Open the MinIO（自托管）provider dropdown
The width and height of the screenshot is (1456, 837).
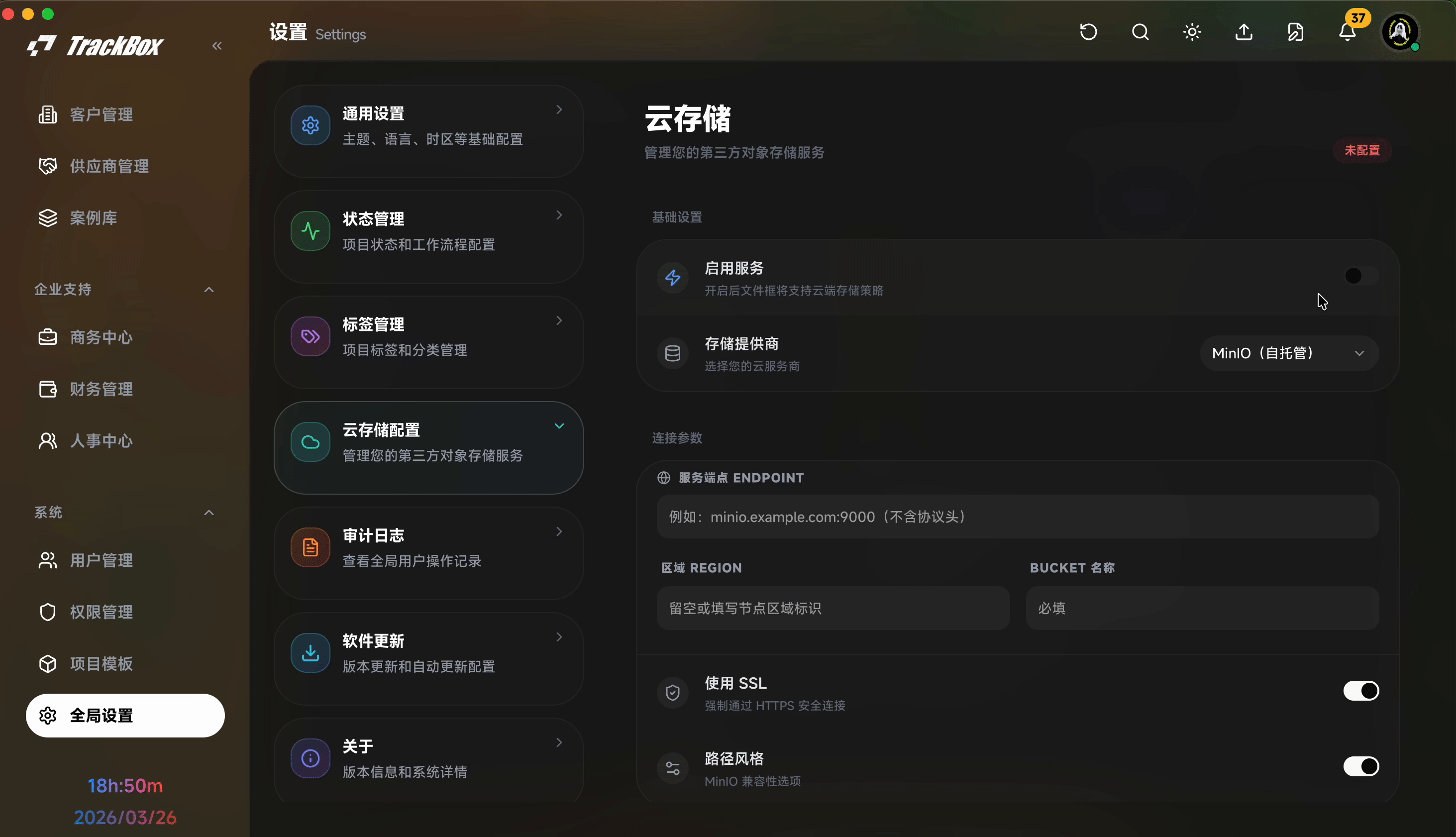tap(1289, 353)
